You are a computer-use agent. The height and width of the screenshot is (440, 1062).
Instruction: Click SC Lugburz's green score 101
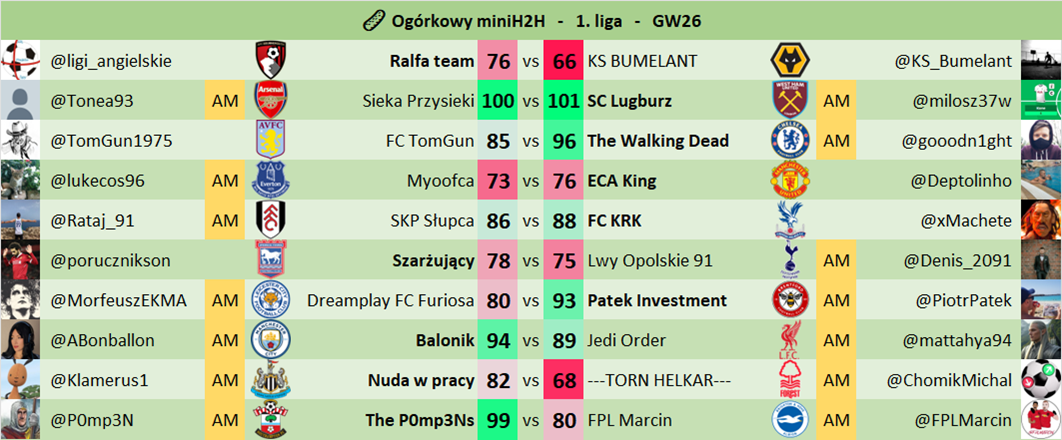coord(564,101)
